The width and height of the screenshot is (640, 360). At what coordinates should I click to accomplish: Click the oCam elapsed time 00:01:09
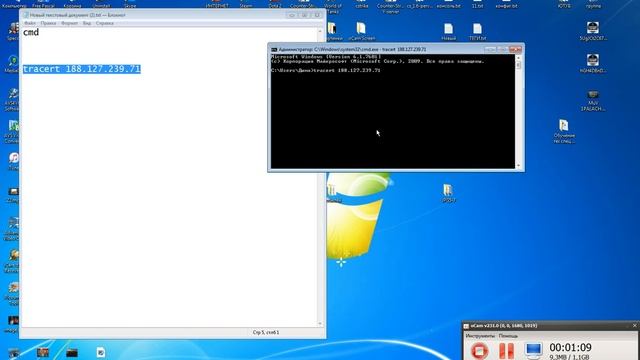click(570, 347)
